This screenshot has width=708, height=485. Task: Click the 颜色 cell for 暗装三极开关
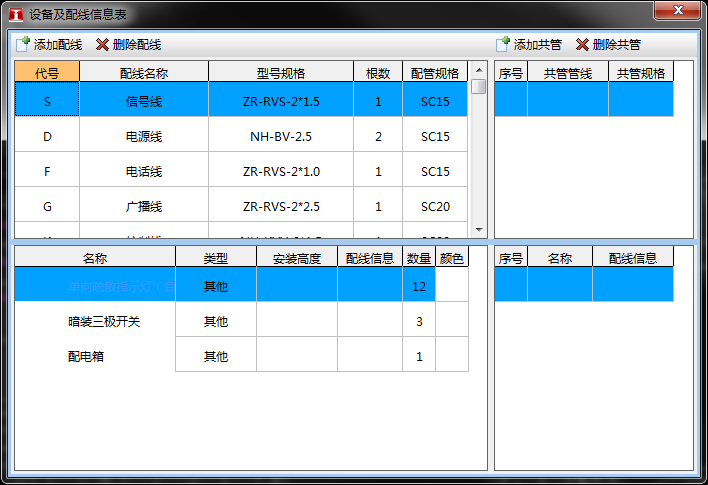coord(452,321)
